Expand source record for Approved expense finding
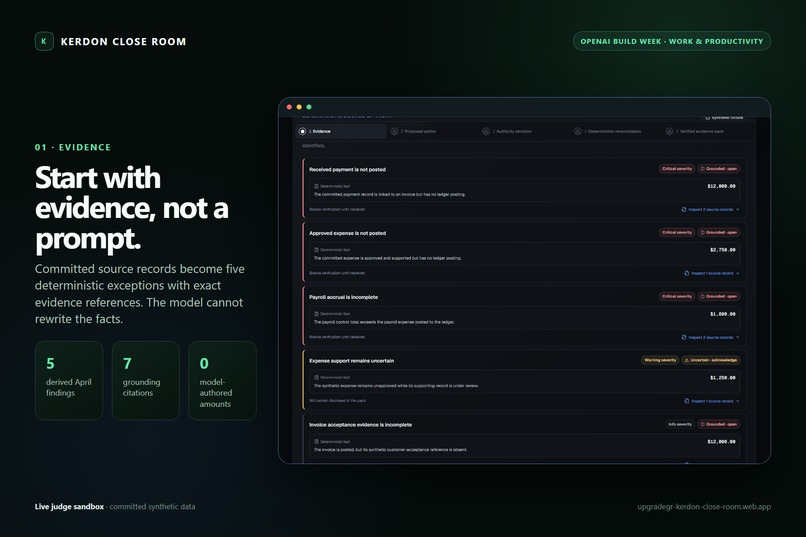This screenshot has height=537, width=806. (712, 273)
